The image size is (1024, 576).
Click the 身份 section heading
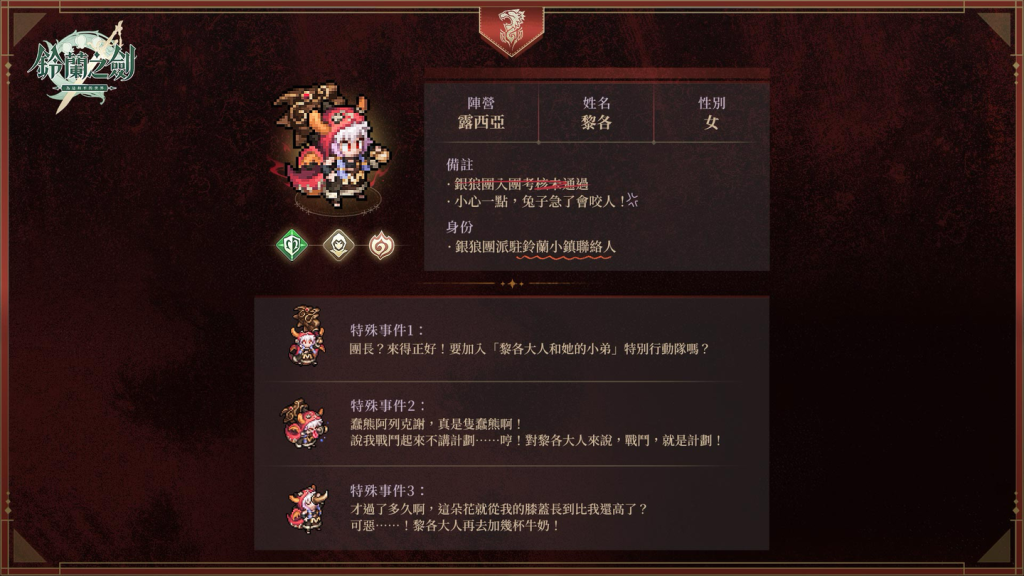point(460,227)
